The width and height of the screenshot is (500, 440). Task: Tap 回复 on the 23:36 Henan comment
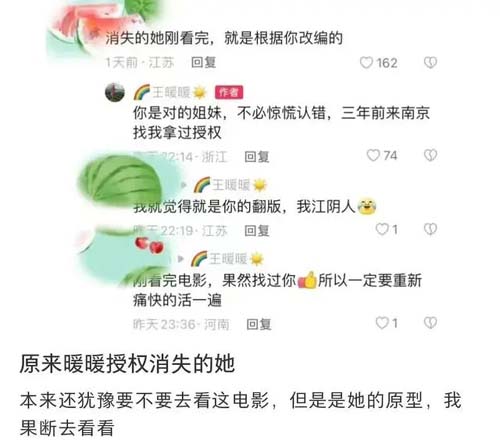tap(259, 324)
